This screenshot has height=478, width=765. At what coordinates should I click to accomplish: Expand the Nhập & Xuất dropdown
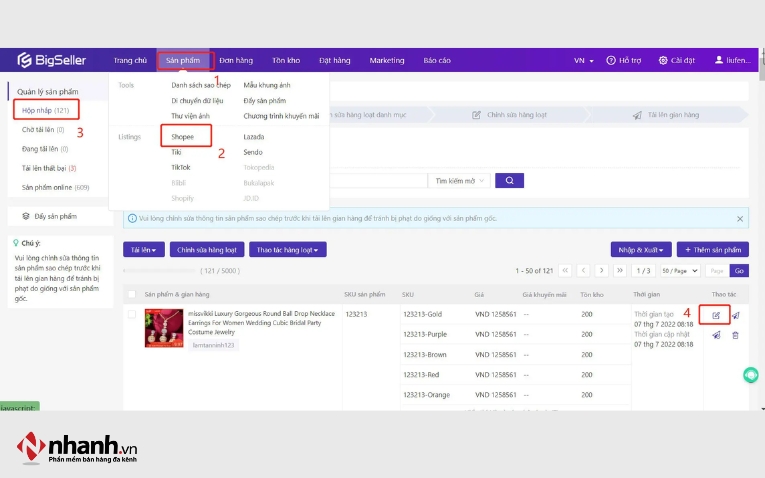(641, 250)
